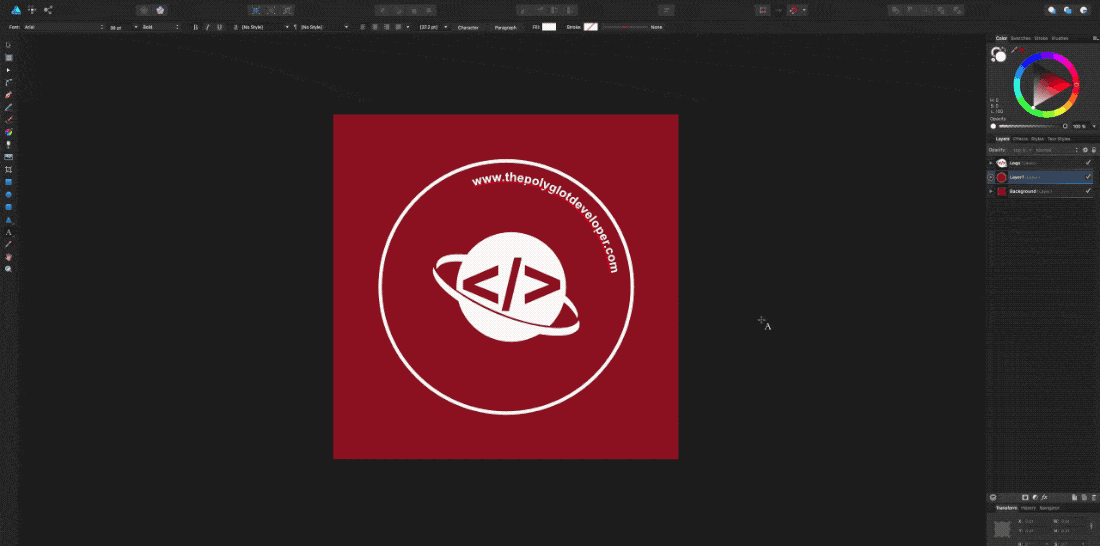Click the Underline formatting icon
This screenshot has height=546, width=1100.
pyautogui.click(x=220, y=27)
